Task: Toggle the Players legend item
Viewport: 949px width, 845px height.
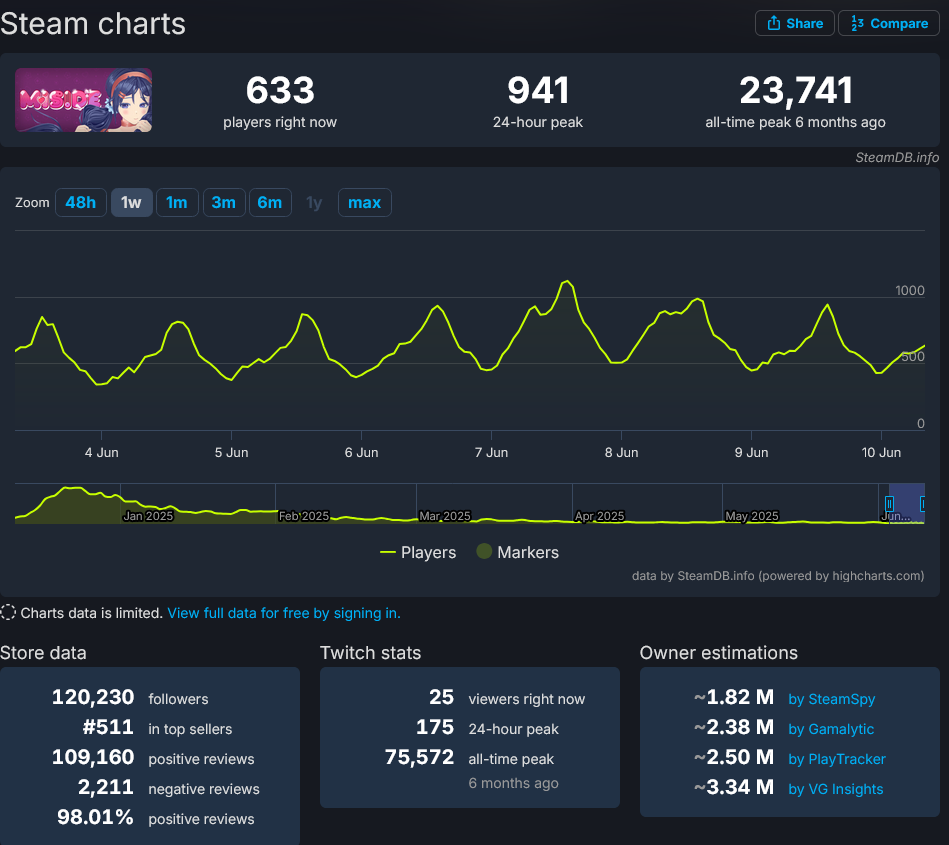Action: [418, 552]
